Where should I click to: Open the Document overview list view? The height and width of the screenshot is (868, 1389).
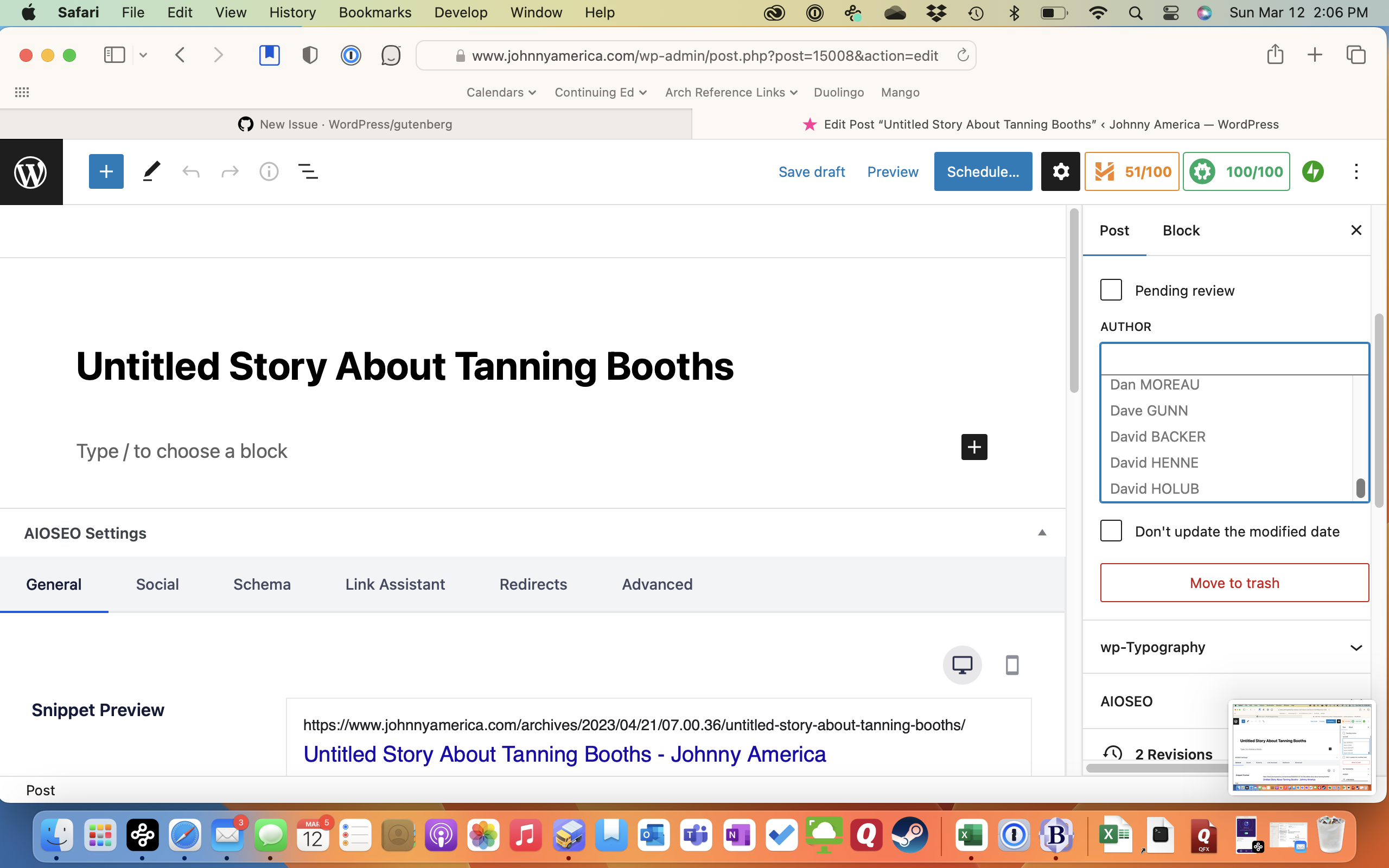click(308, 171)
